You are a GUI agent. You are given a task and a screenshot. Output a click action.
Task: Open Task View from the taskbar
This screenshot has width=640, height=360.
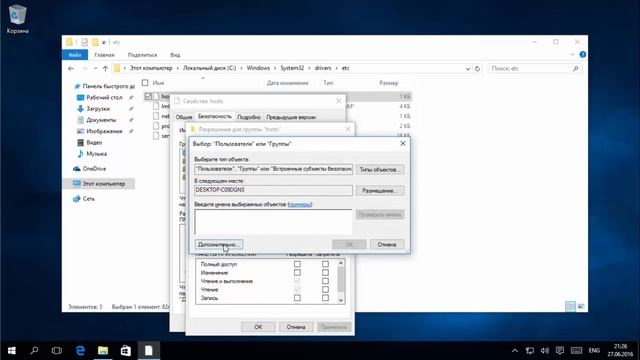coord(57,351)
